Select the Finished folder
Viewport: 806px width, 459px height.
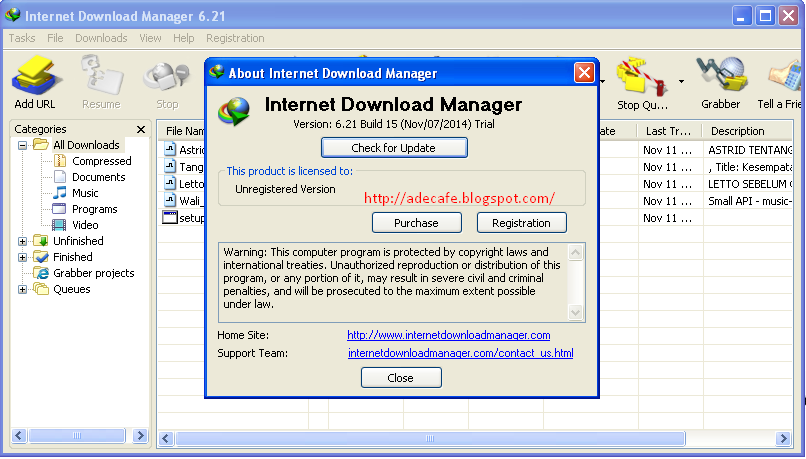pos(72,256)
